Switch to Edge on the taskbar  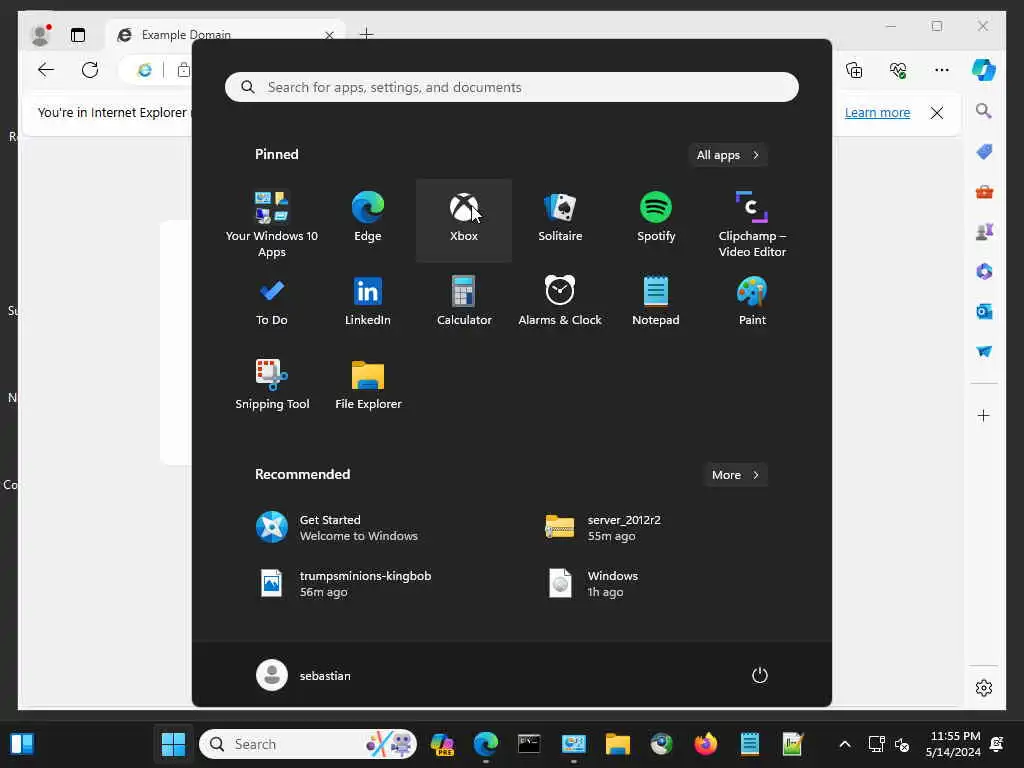486,744
